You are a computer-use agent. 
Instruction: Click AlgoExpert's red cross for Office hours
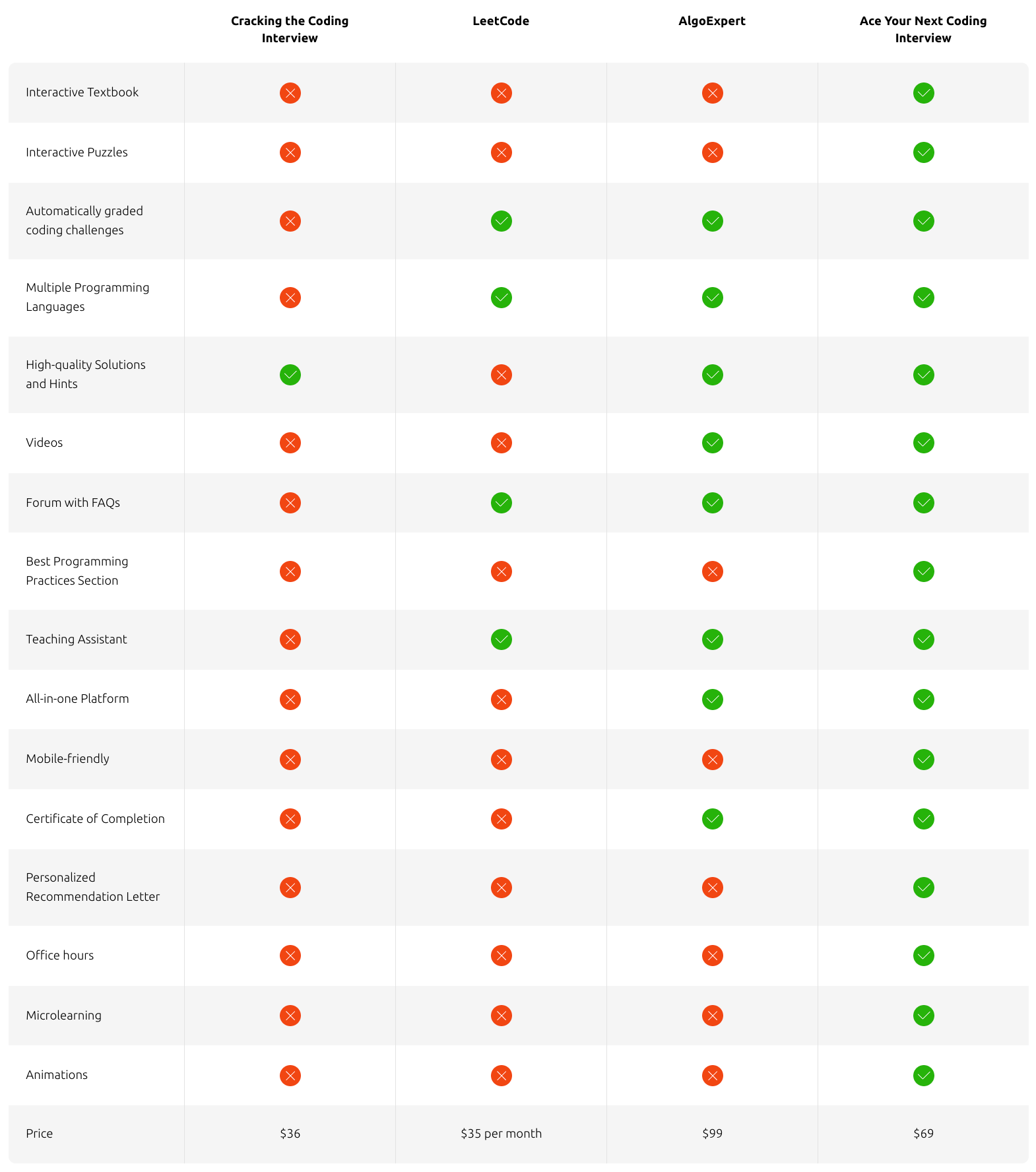pos(712,956)
